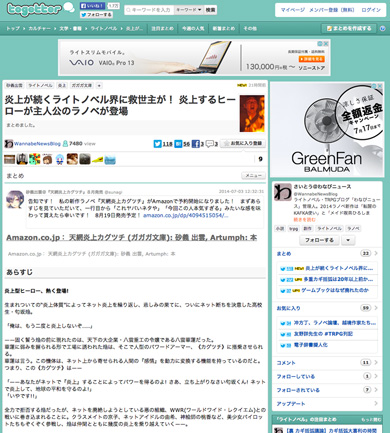Click the sidebar profile avatar わ
This screenshot has height=433, width=390.
(x=283, y=192)
